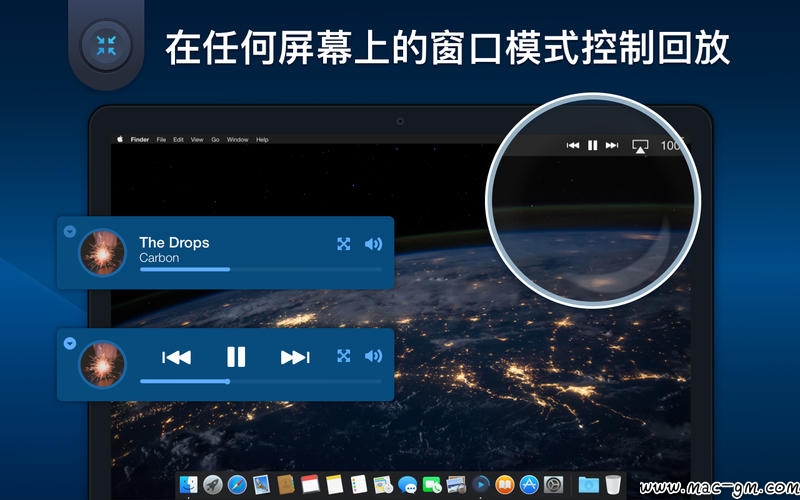Click the collapse-to-window mode round icon
800x500 pixels.
tap(106, 45)
